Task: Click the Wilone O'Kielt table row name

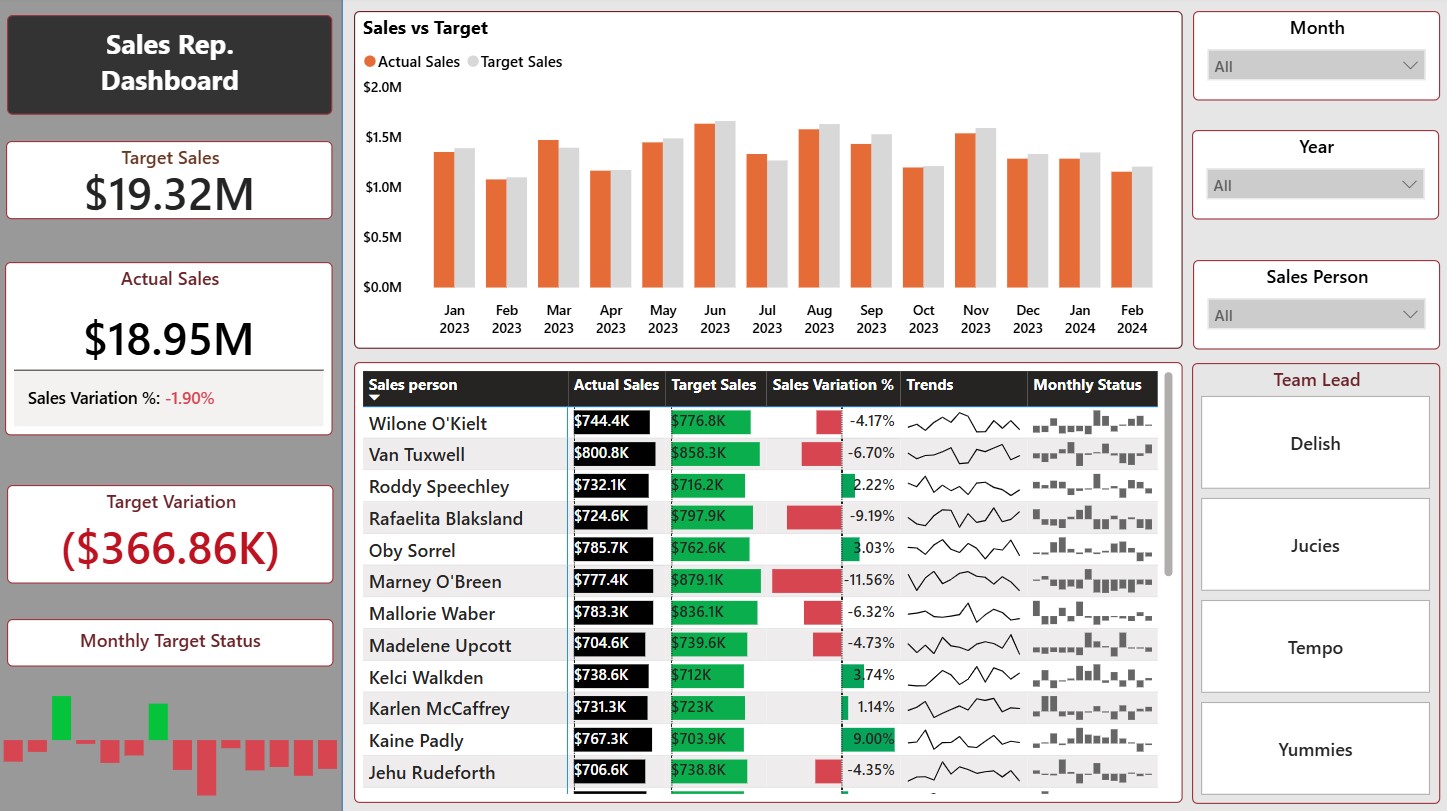Action: click(428, 423)
